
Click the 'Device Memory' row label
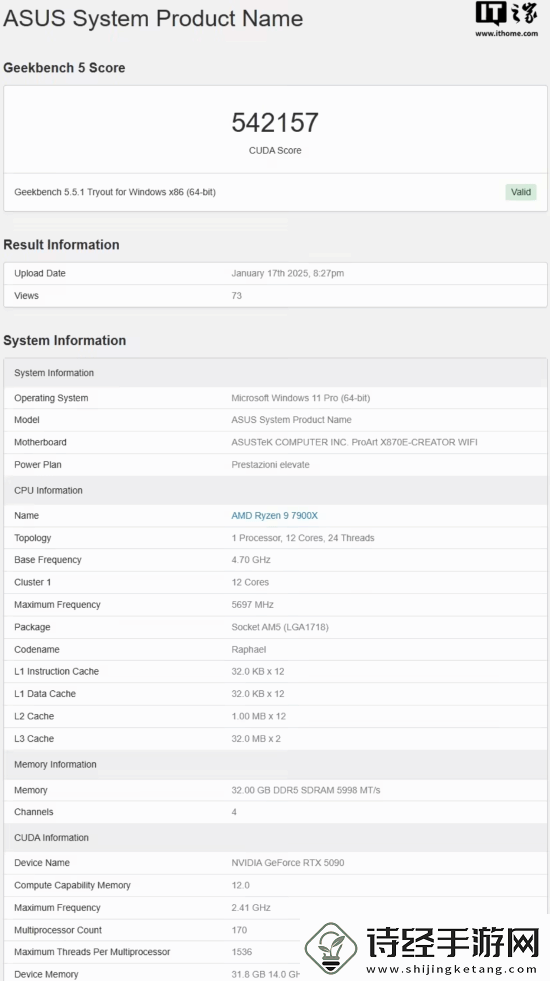(x=46, y=975)
